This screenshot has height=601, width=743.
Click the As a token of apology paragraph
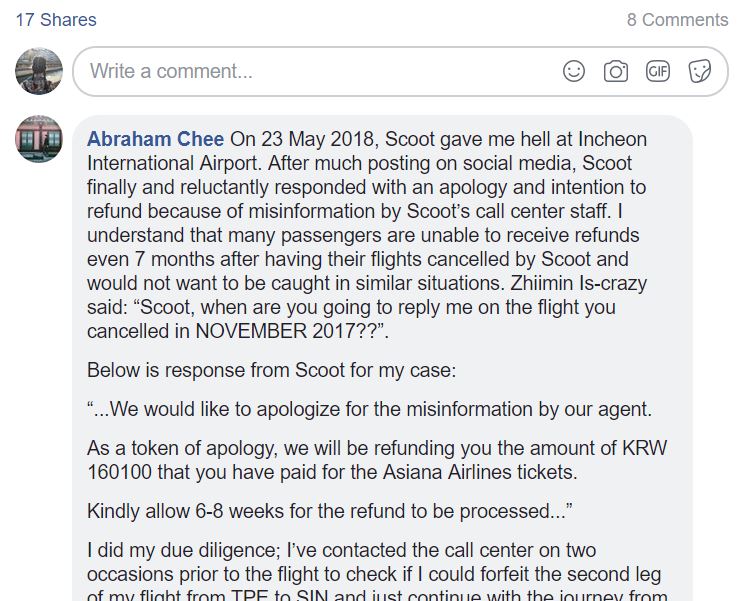[x=377, y=460]
